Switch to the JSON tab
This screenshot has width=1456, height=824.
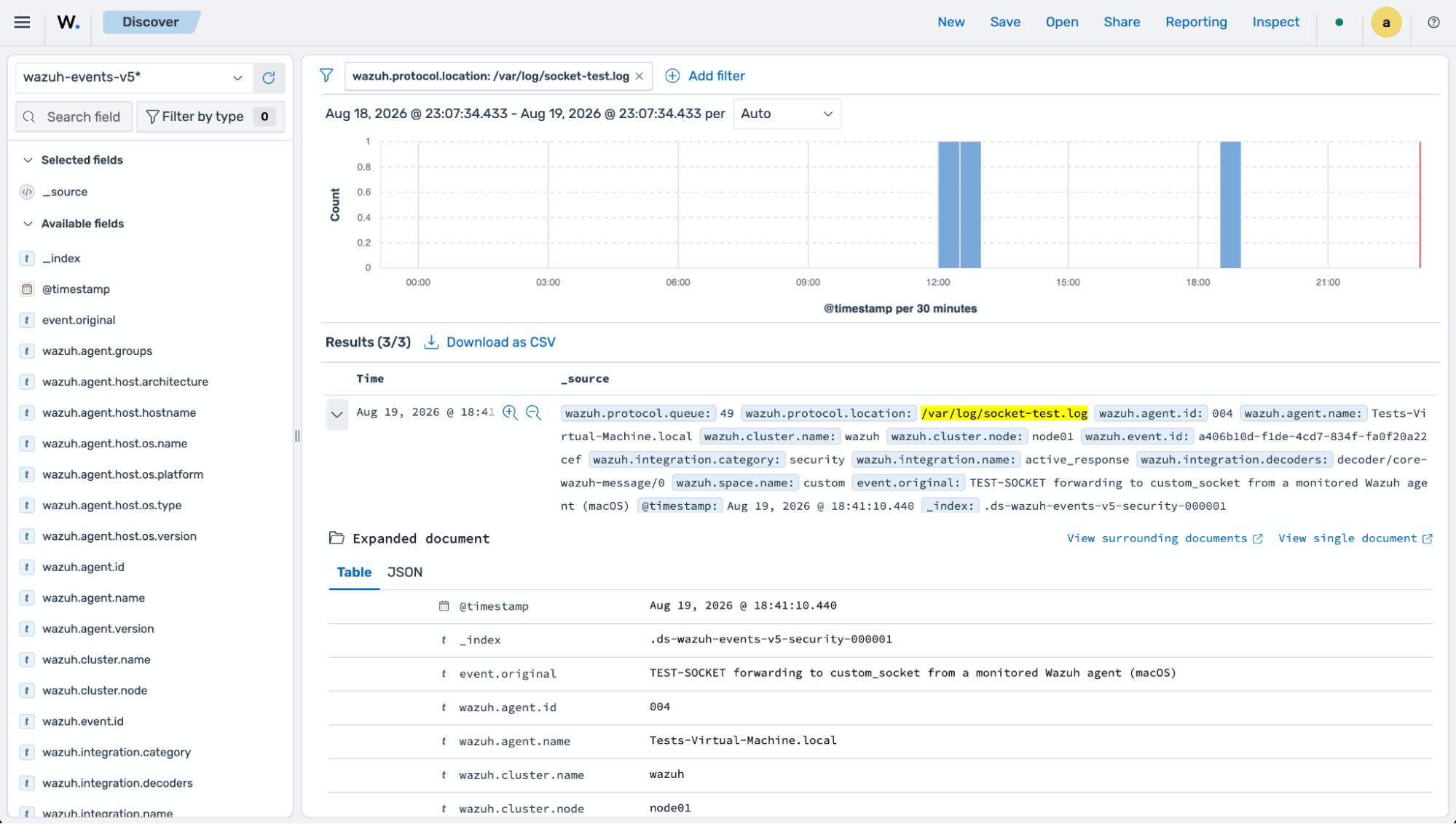click(x=405, y=573)
